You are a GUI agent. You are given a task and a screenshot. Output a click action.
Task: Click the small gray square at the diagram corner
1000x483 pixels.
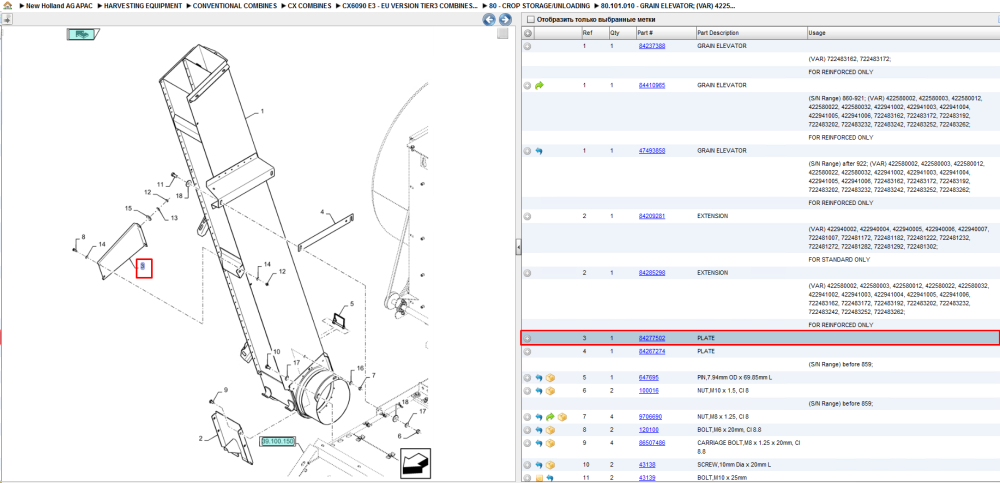pyautogui.click(x=503, y=34)
